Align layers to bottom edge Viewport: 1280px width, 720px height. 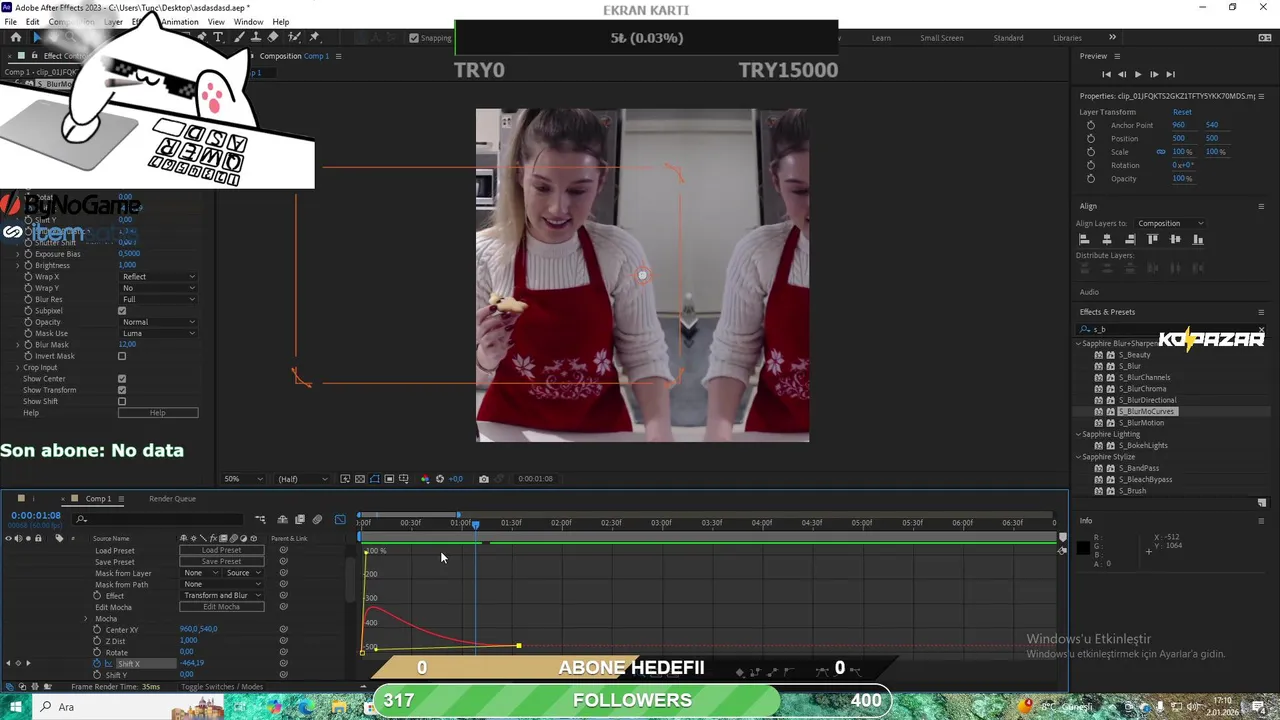[1198, 239]
